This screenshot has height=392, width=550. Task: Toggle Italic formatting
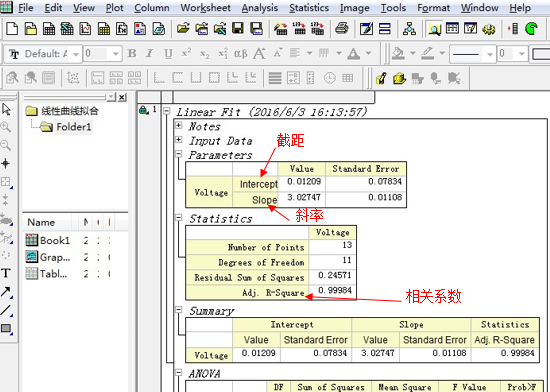150,54
